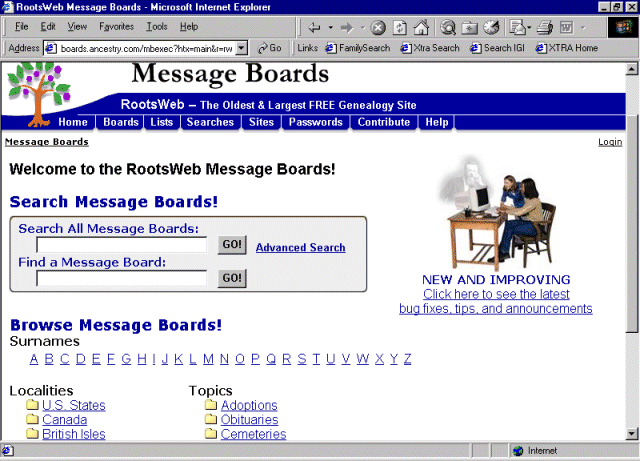Click the Forward arrow toolbar icon
The height and width of the screenshot is (461, 640).
(x=347, y=28)
